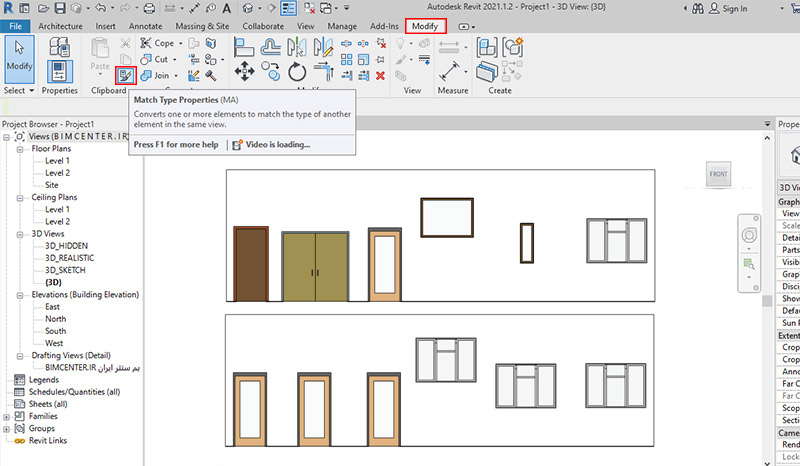Open the Manage ribbon tab
800x466 pixels.
click(342, 26)
